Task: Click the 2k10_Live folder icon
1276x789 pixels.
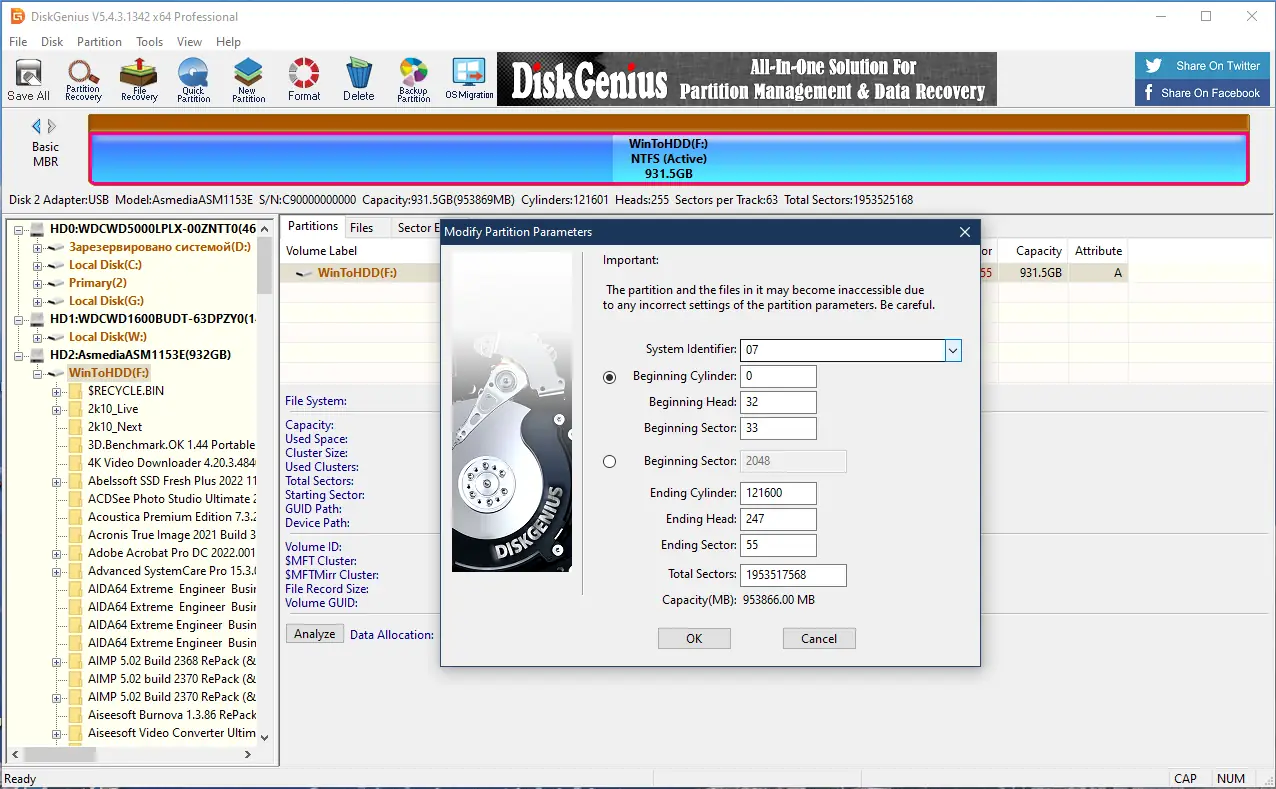Action: tap(75, 409)
